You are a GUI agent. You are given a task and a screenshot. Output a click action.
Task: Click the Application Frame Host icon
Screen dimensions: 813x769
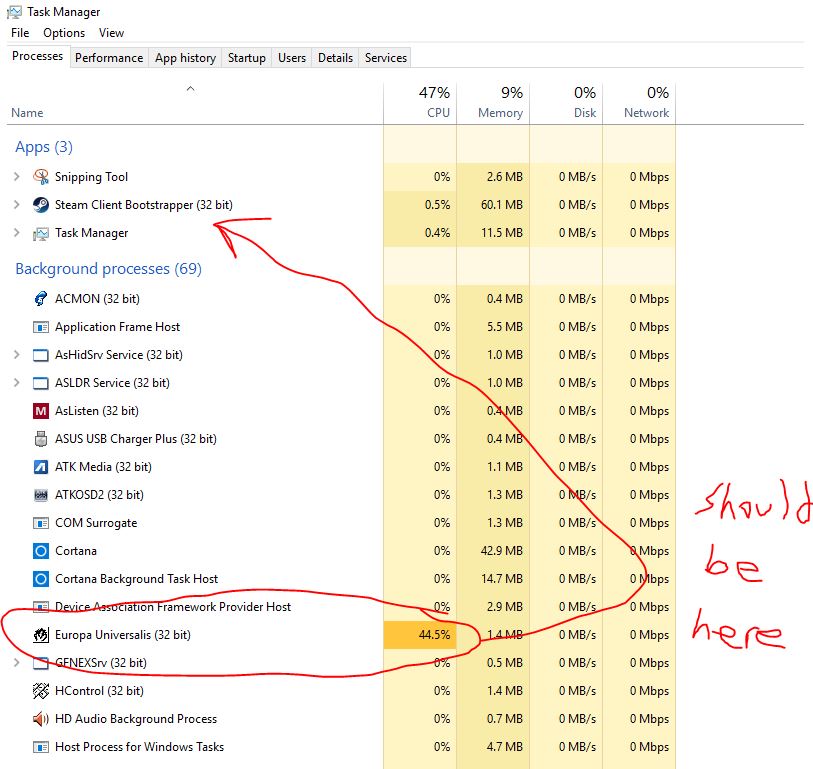41,327
